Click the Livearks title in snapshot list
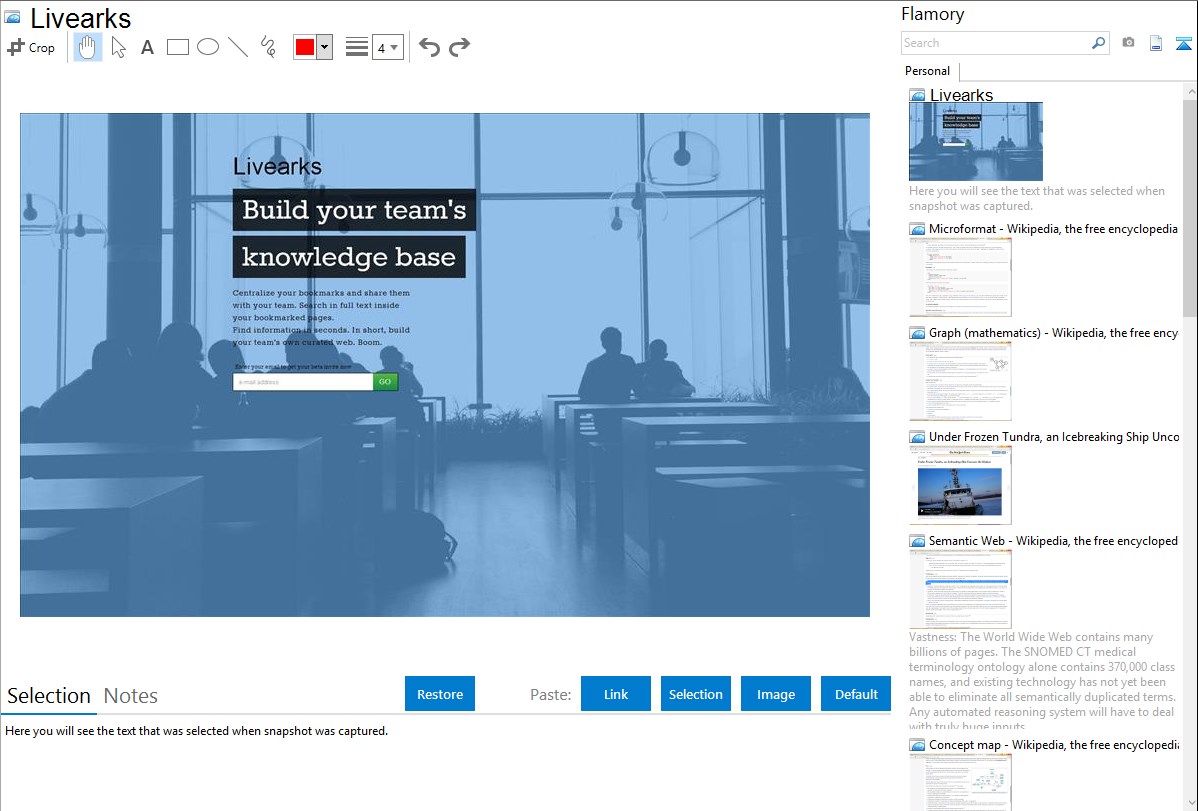This screenshot has width=1198, height=811. pos(961,95)
